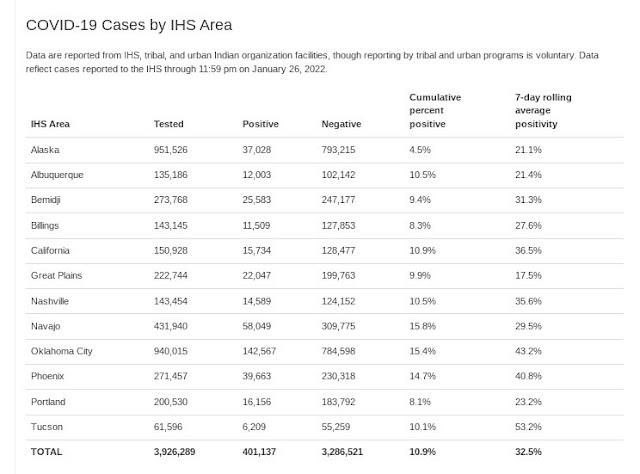Click the Alaska row label
This screenshot has height=474, width=640.
(45, 150)
